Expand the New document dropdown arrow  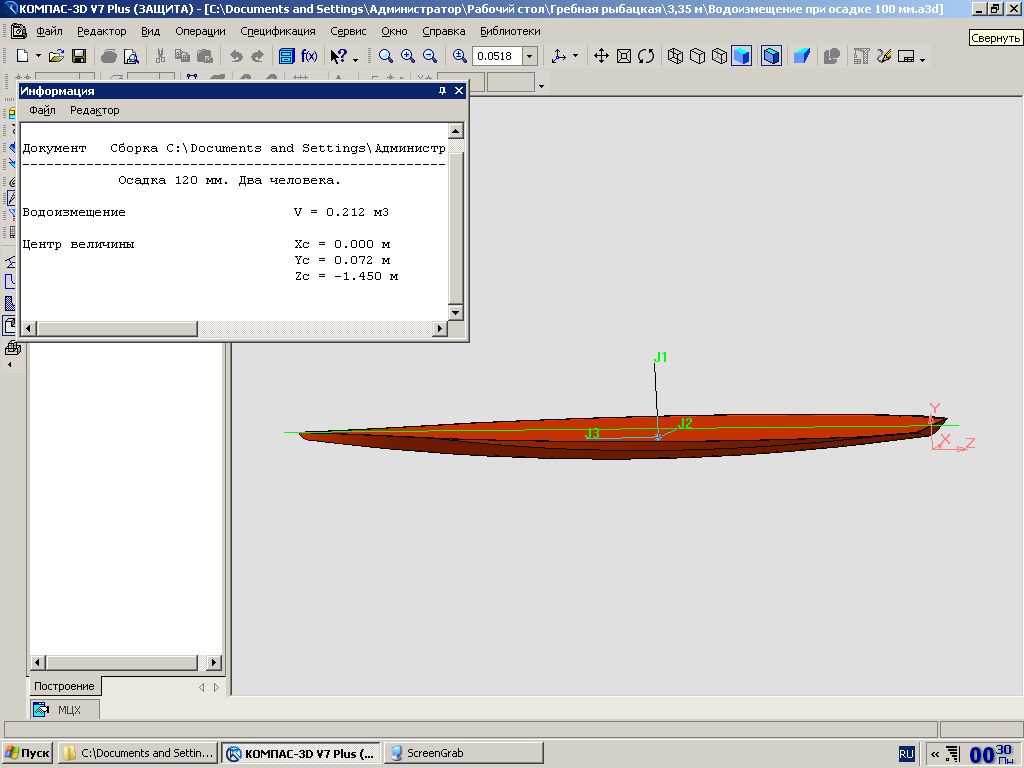pos(39,57)
